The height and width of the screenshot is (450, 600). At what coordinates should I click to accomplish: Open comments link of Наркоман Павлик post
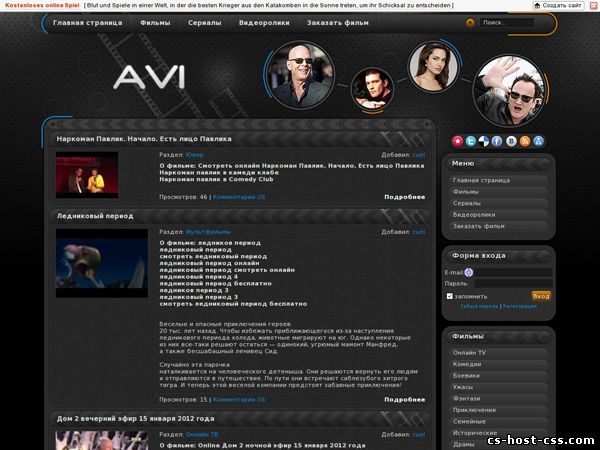pos(239,197)
